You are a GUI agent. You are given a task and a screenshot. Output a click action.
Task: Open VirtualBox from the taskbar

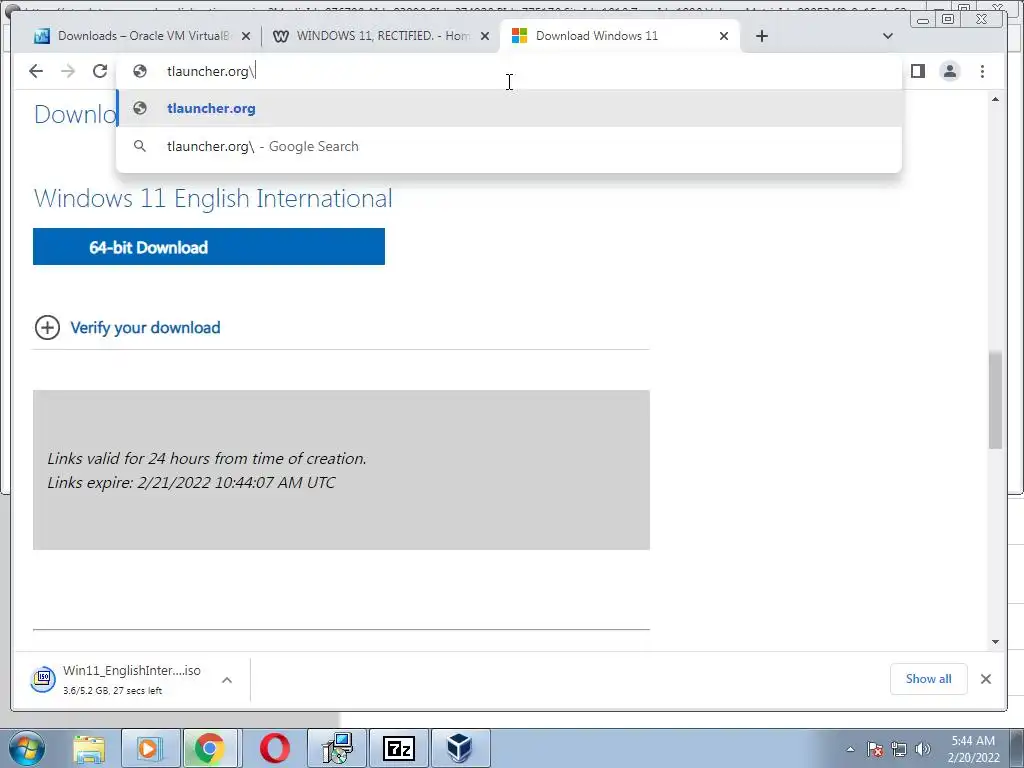(459, 748)
